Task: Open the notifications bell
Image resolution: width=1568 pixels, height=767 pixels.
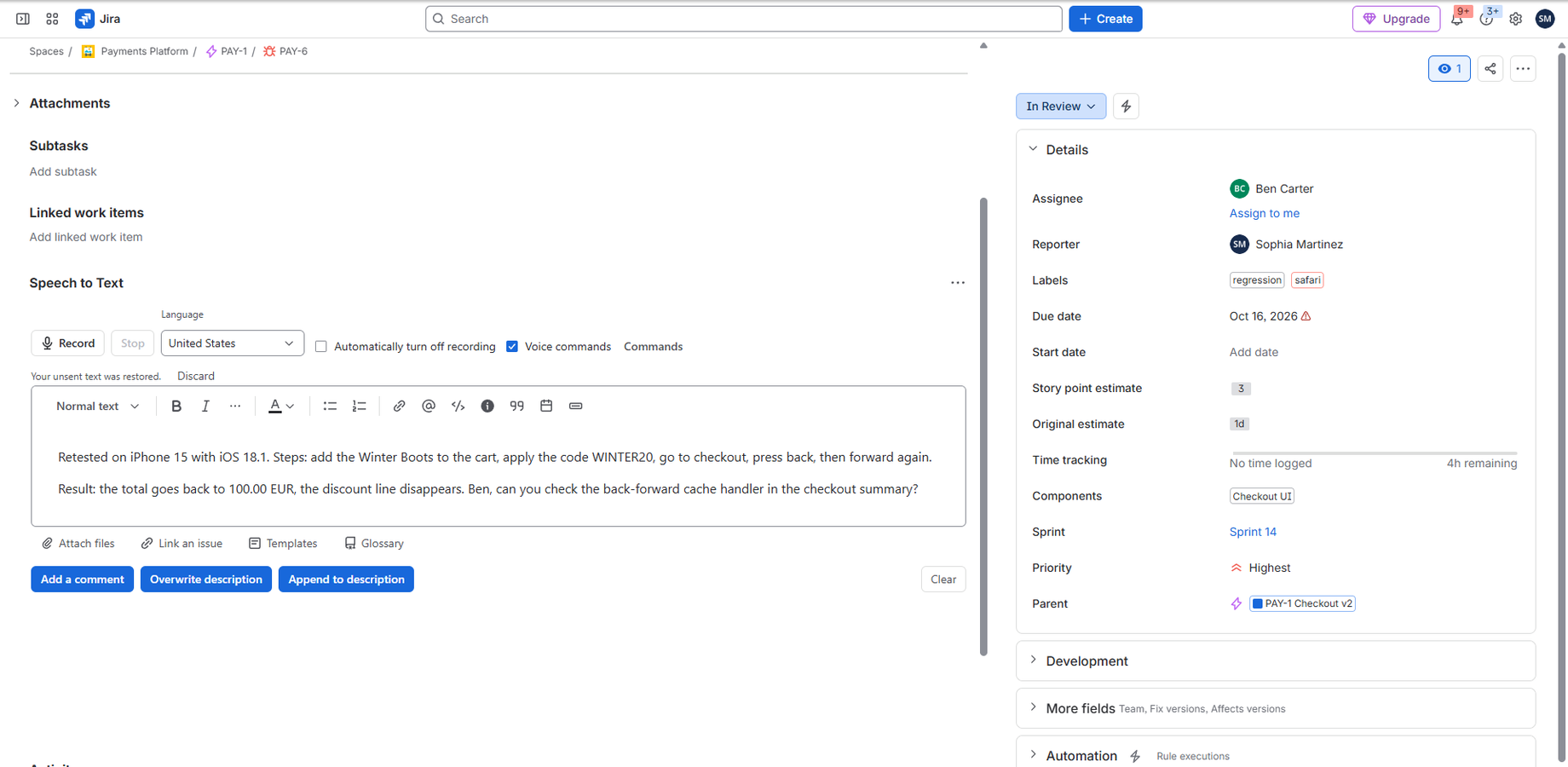Action: [1457, 19]
